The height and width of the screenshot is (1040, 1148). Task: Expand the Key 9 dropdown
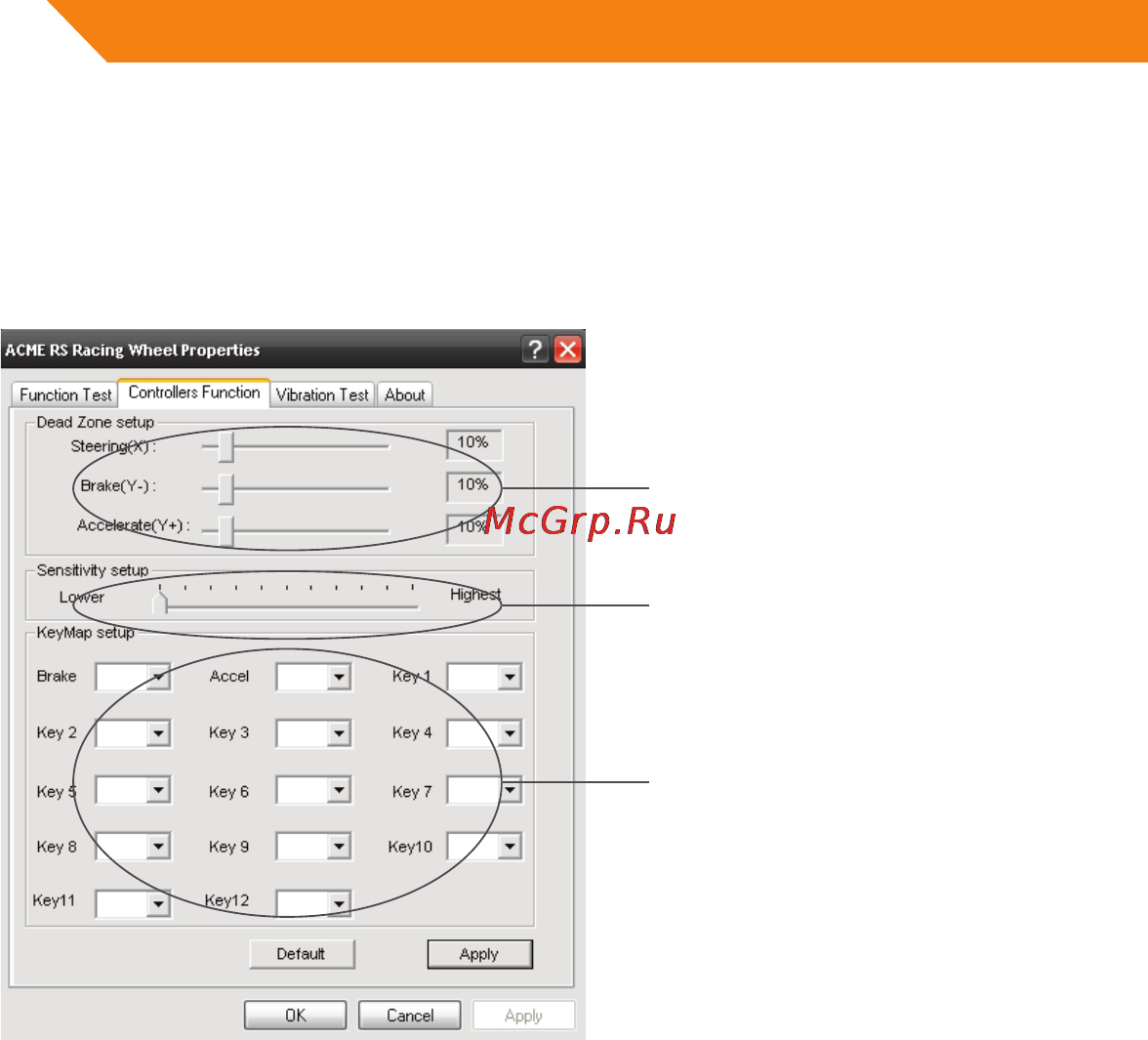[x=338, y=846]
